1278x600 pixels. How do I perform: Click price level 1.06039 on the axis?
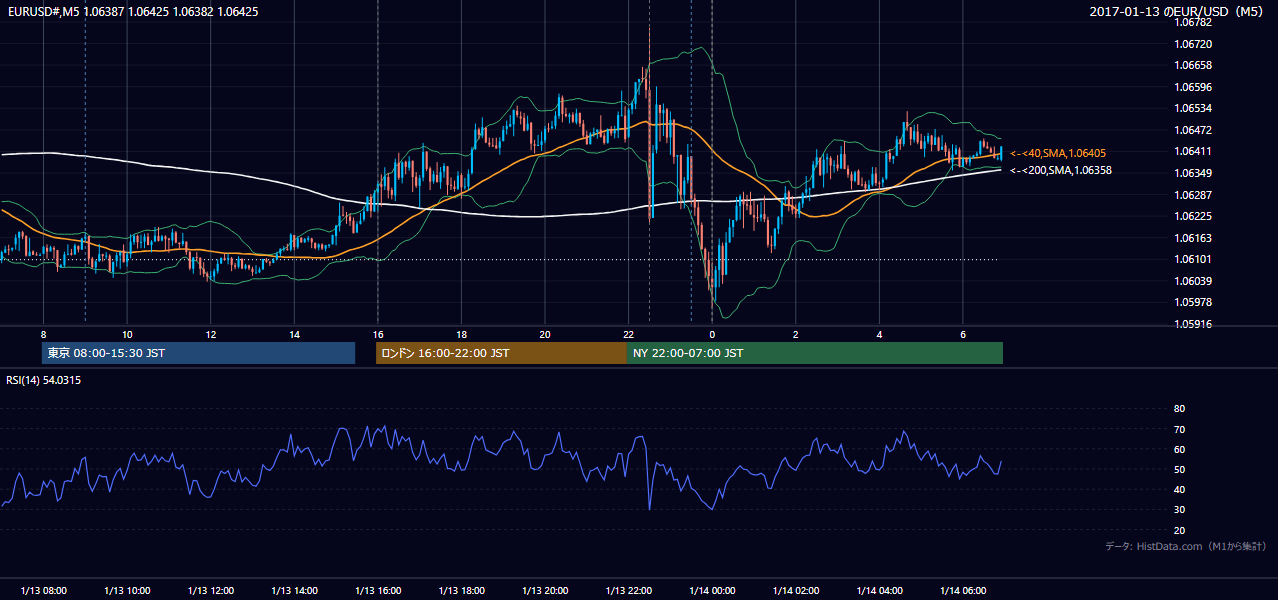pyautogui.click(x=1193, y=280)
